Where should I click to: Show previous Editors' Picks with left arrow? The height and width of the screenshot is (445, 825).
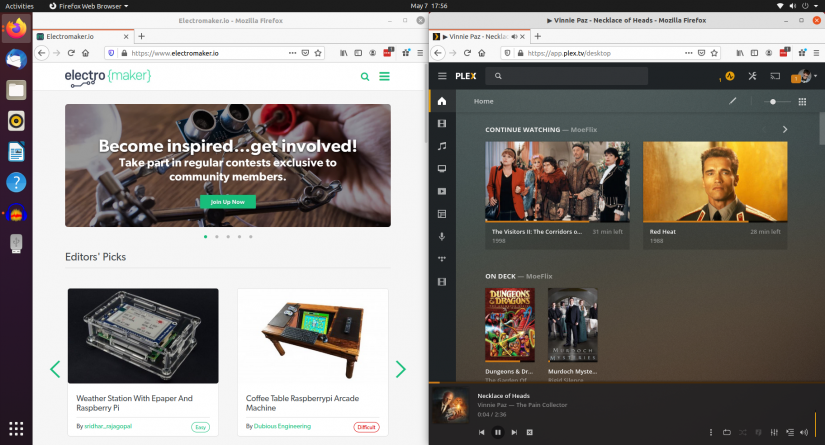[55, 369]
